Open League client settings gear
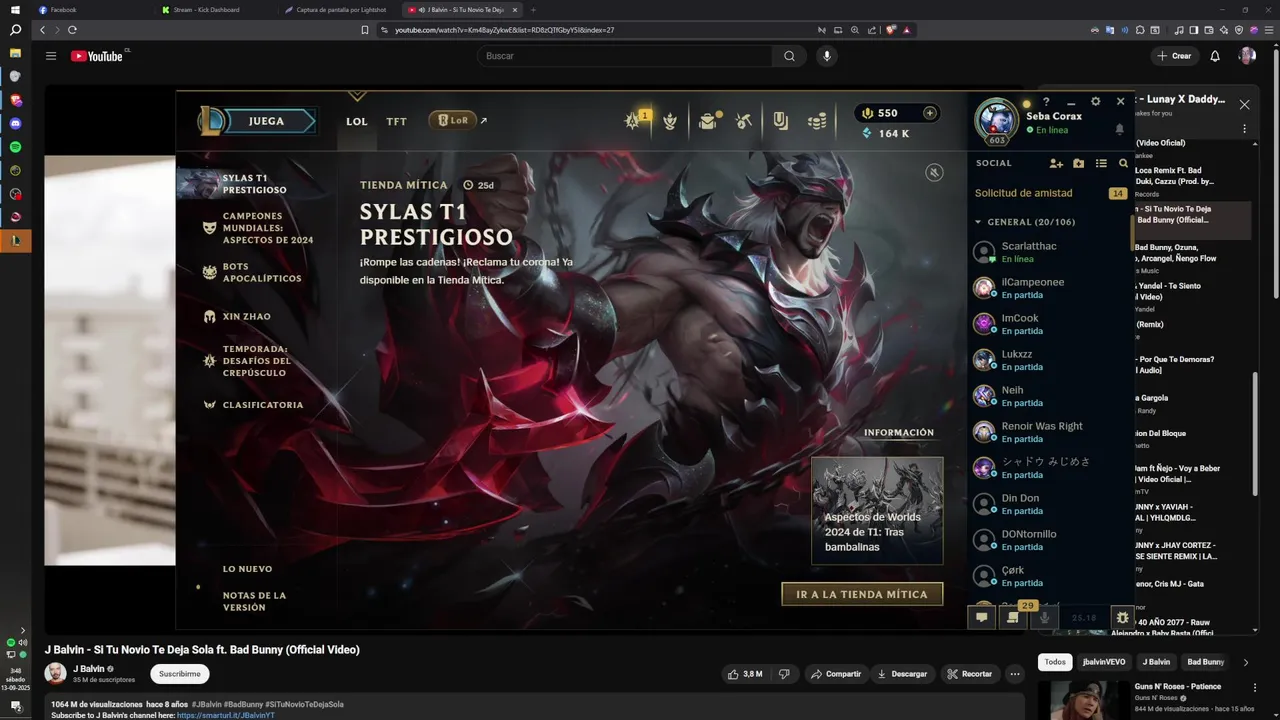The image size is (1280, 720). click(1095, 102)
